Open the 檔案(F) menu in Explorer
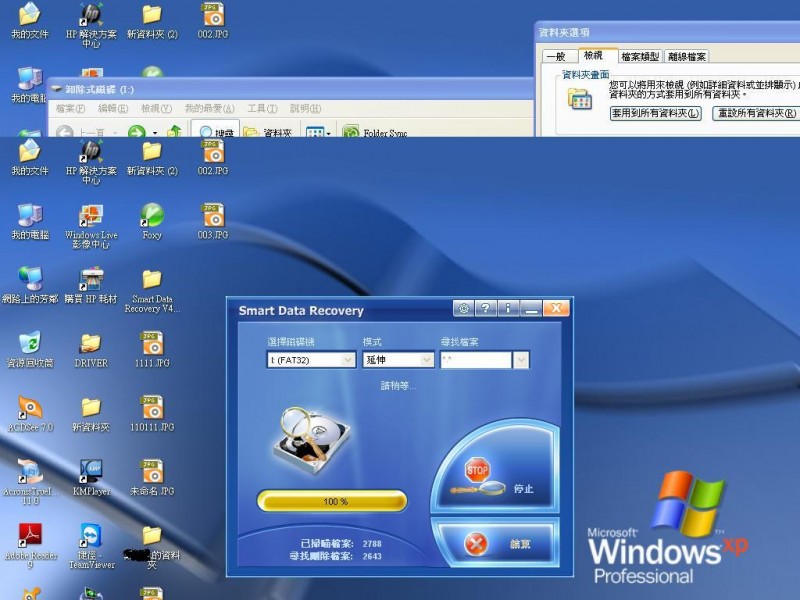Image resolution: width=800 pixels, height=600 pixels. (70, 108)
